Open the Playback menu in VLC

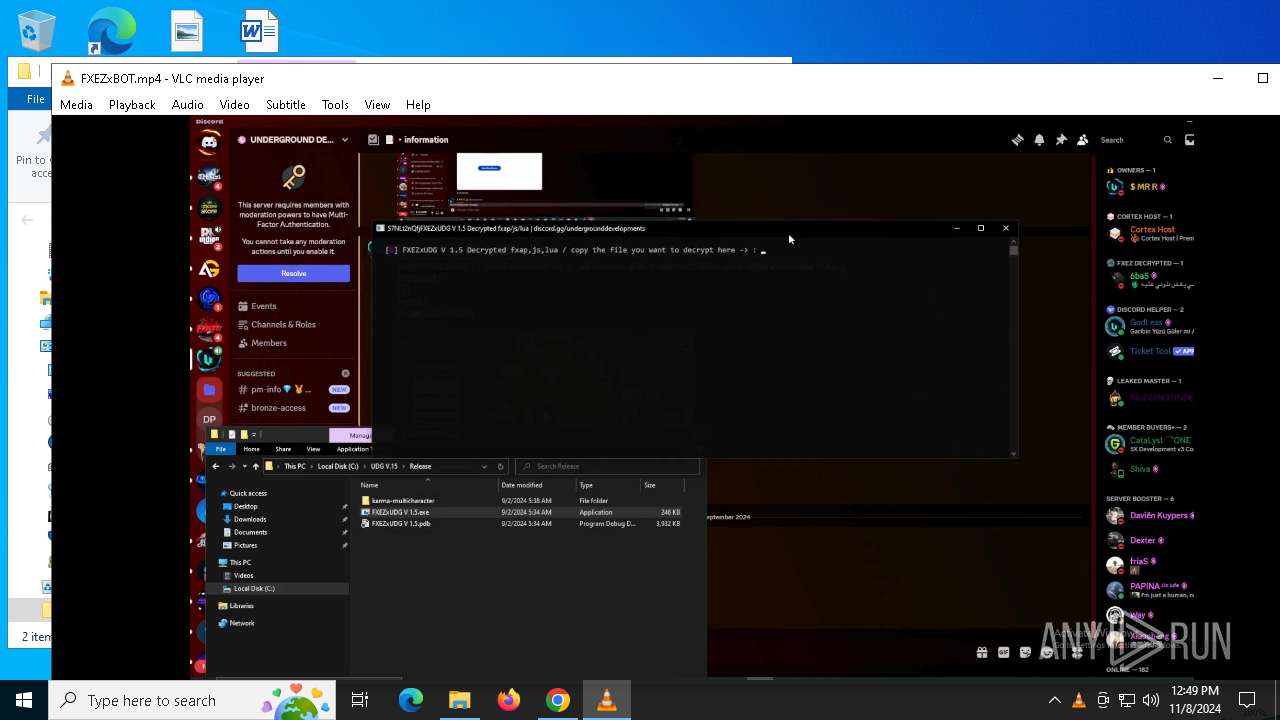[132, 104]
